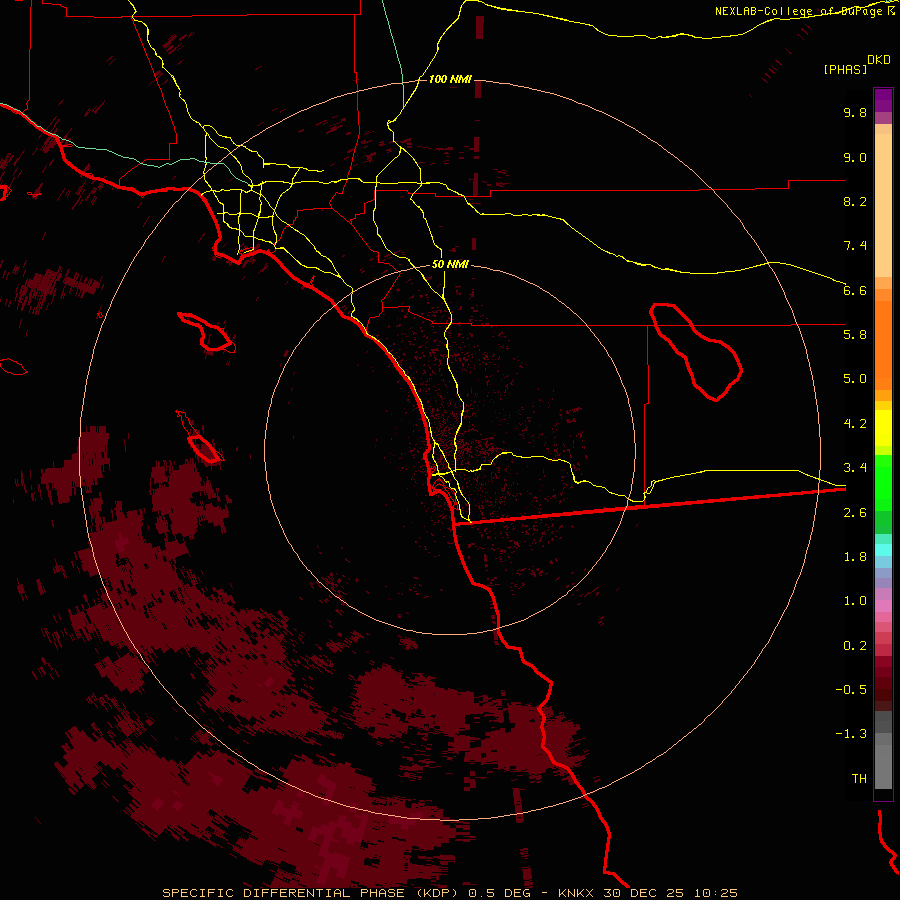This screenshot has height=900, width=900.
Task: Click the DKD product label
Action: coord(879,60)
